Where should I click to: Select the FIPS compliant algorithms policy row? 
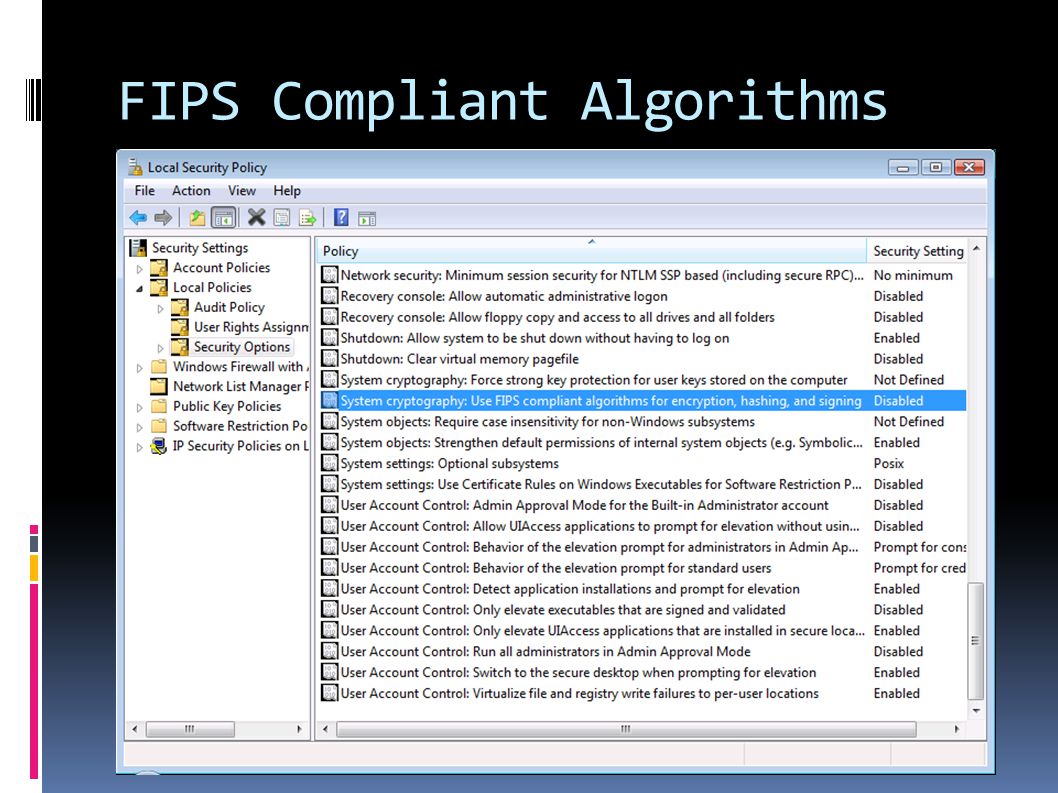point(643,400)
